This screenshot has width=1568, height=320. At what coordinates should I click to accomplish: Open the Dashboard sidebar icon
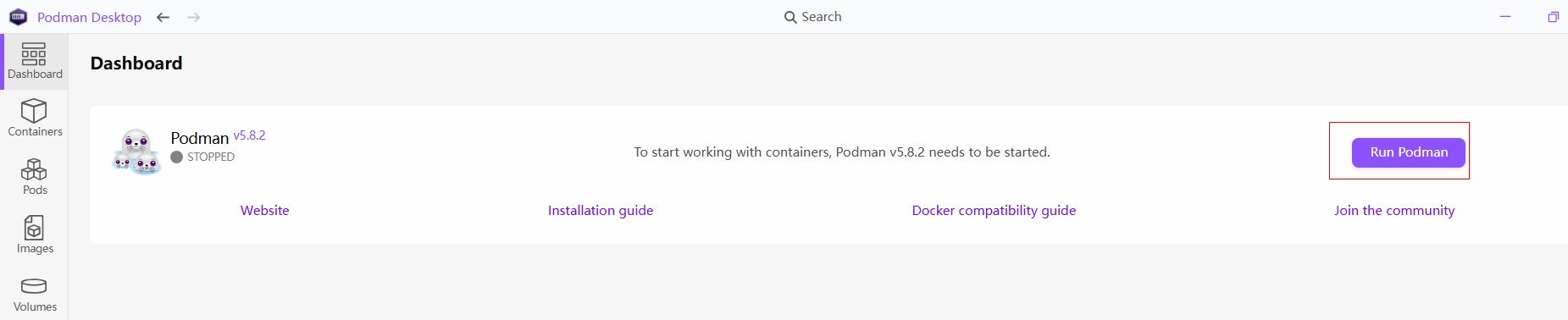pos(34,55)
